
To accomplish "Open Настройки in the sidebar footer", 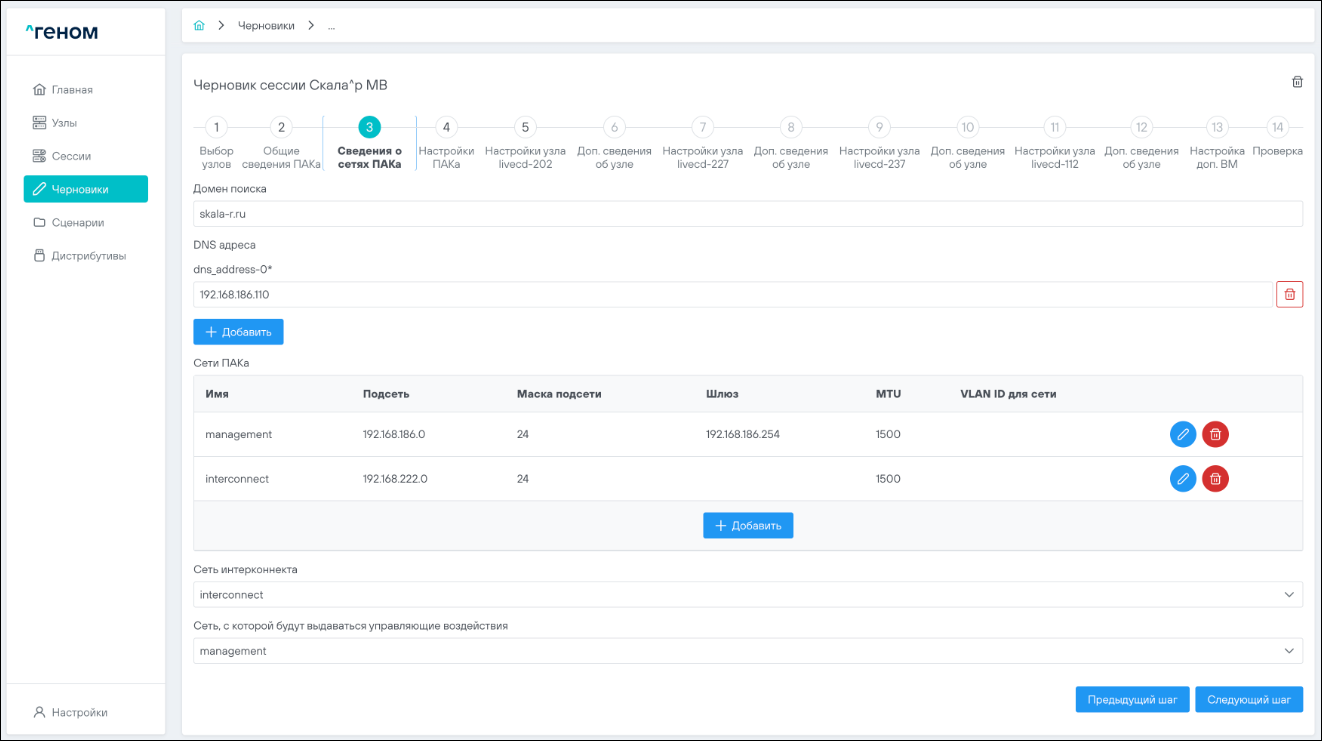I will tap(79, 712).
